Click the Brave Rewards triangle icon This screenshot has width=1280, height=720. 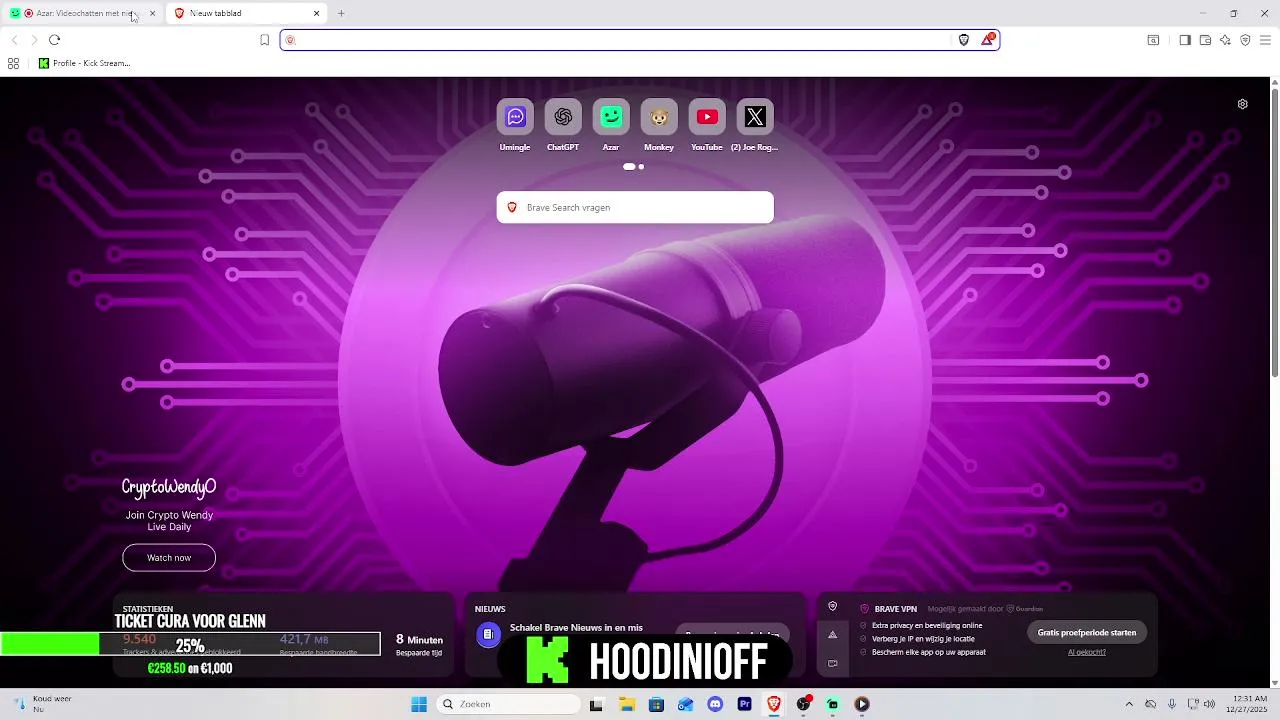[x=988, y=40]
